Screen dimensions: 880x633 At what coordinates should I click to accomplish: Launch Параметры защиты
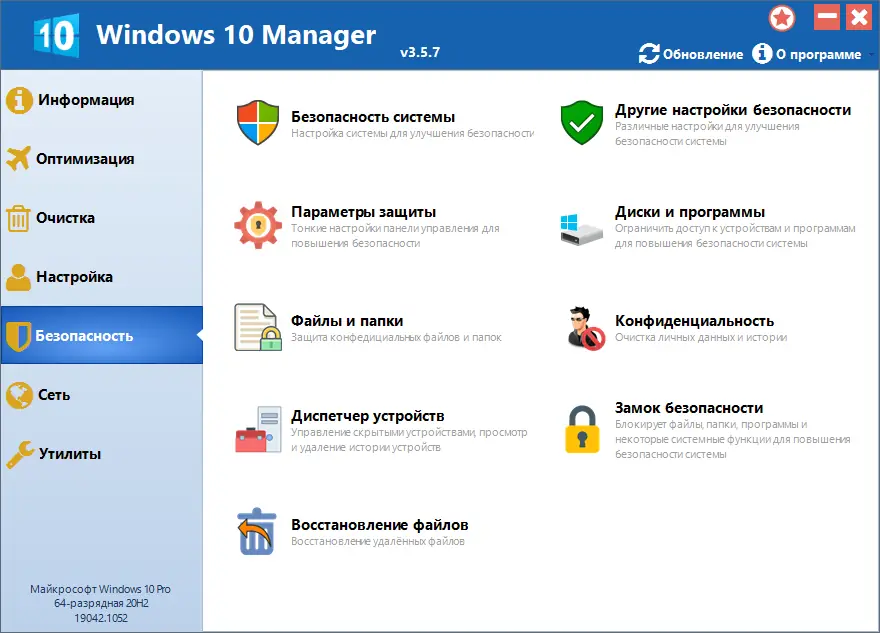click(363, 212)
